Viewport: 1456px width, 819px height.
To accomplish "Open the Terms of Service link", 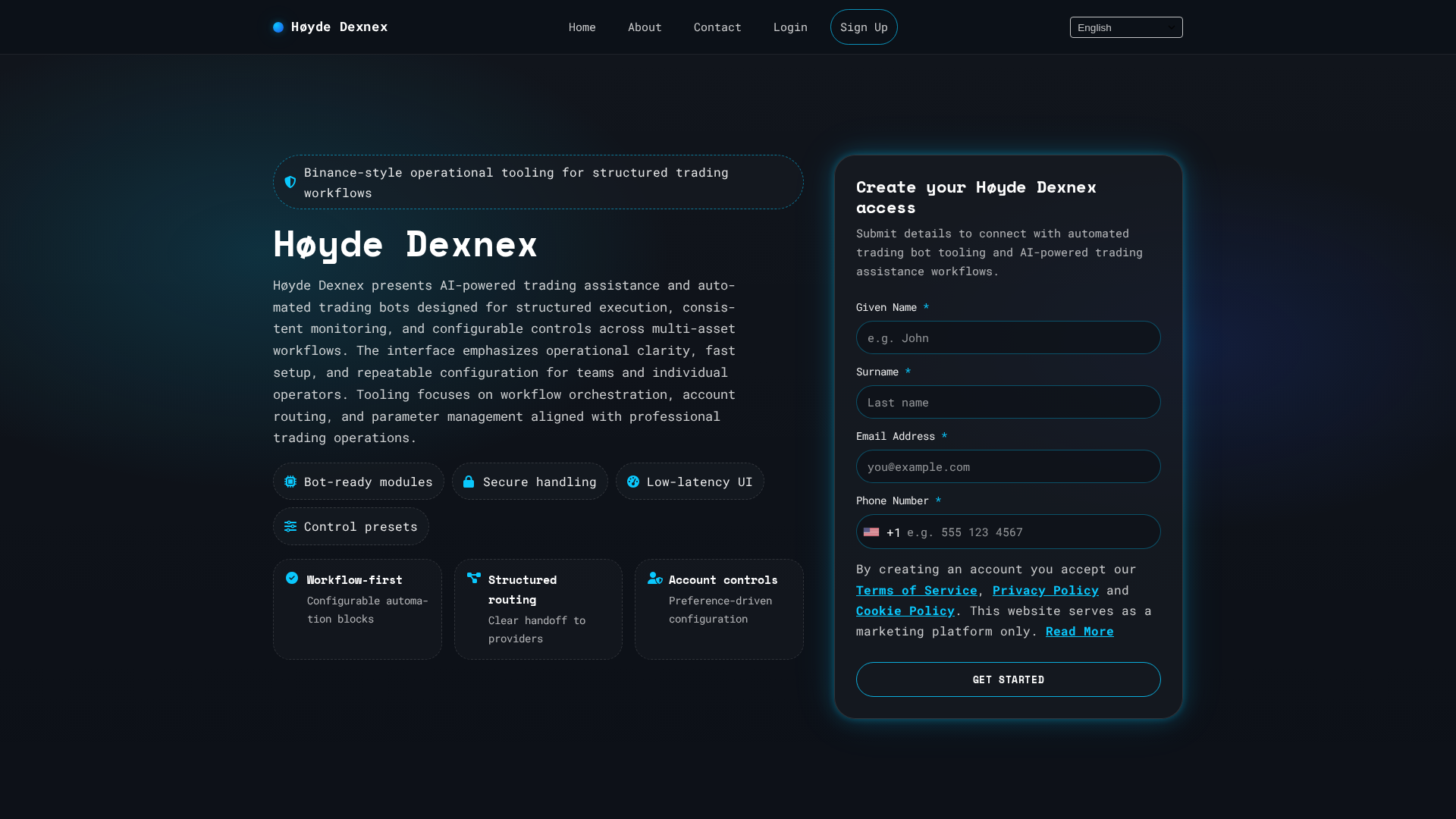I will (x=916, y=590).
